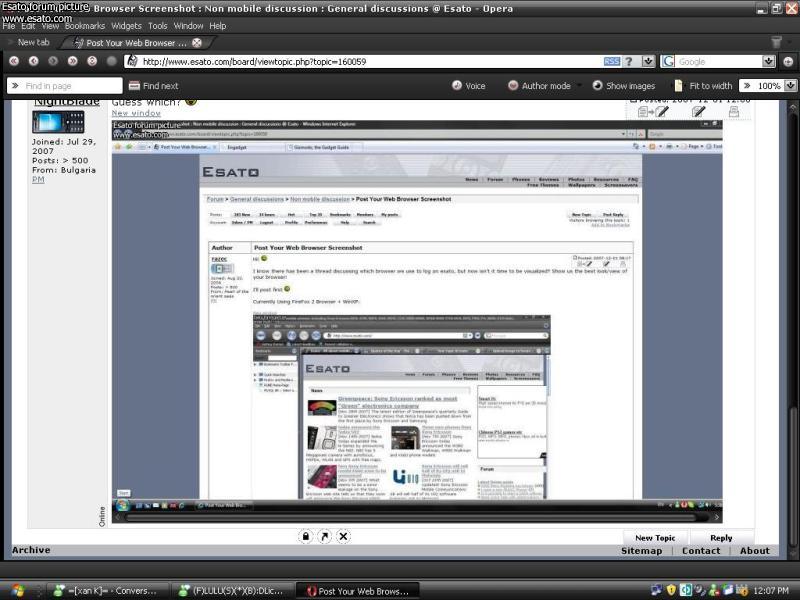Image resolution: width=800 pixels, height=600 pixels.
Task: Click the Find next button
Action: [x=153, y=86]
